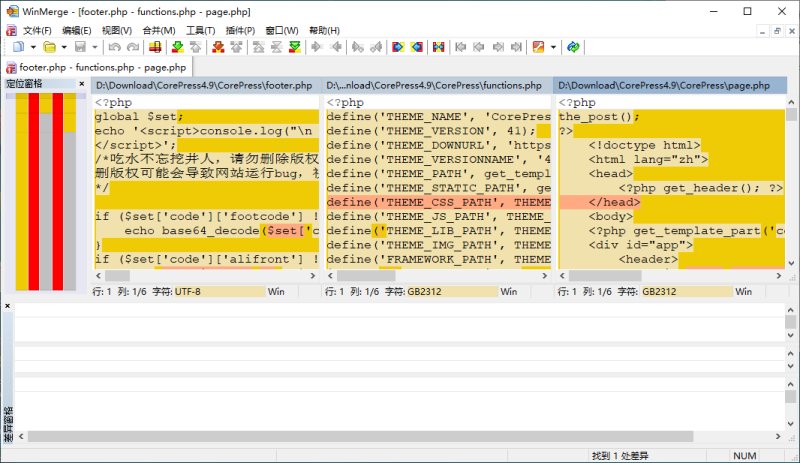Screen dimensions: 800x463
Task: Click the diff pane bottom scroll right arrow
Action: tap(778, 436)
